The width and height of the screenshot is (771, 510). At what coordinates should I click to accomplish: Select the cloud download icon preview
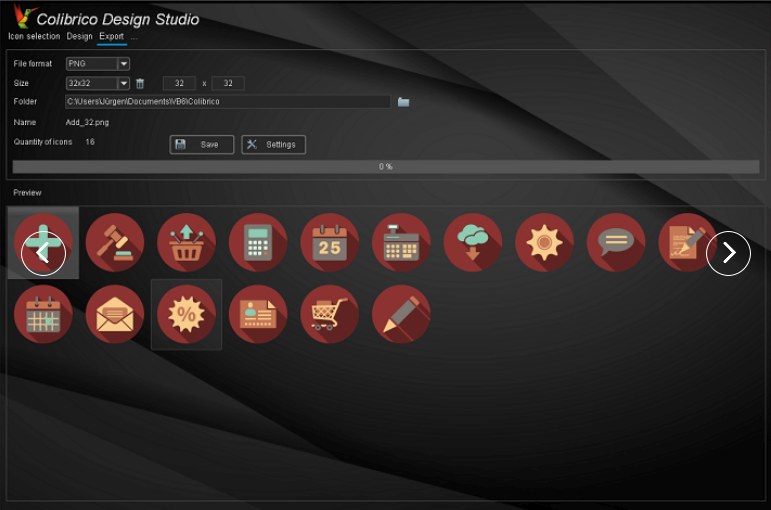[x=473, y=242]
